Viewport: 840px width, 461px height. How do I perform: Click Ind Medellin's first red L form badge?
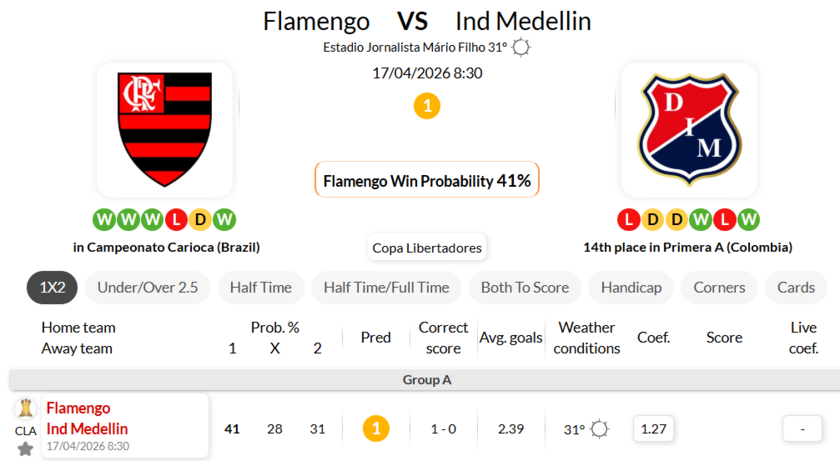pos(628,219)
